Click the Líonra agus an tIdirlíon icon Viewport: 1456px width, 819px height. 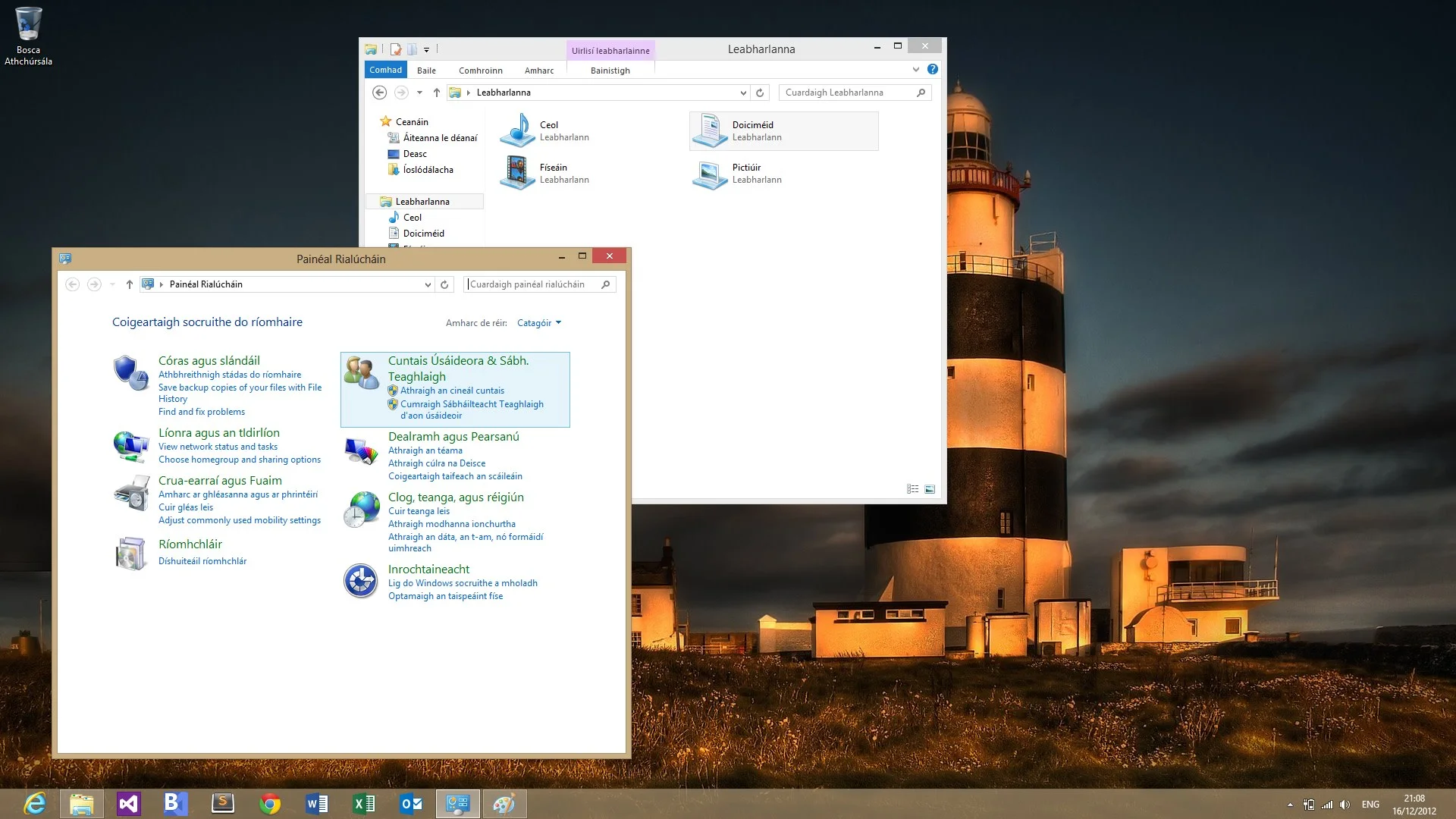click(x=131, y=446)
